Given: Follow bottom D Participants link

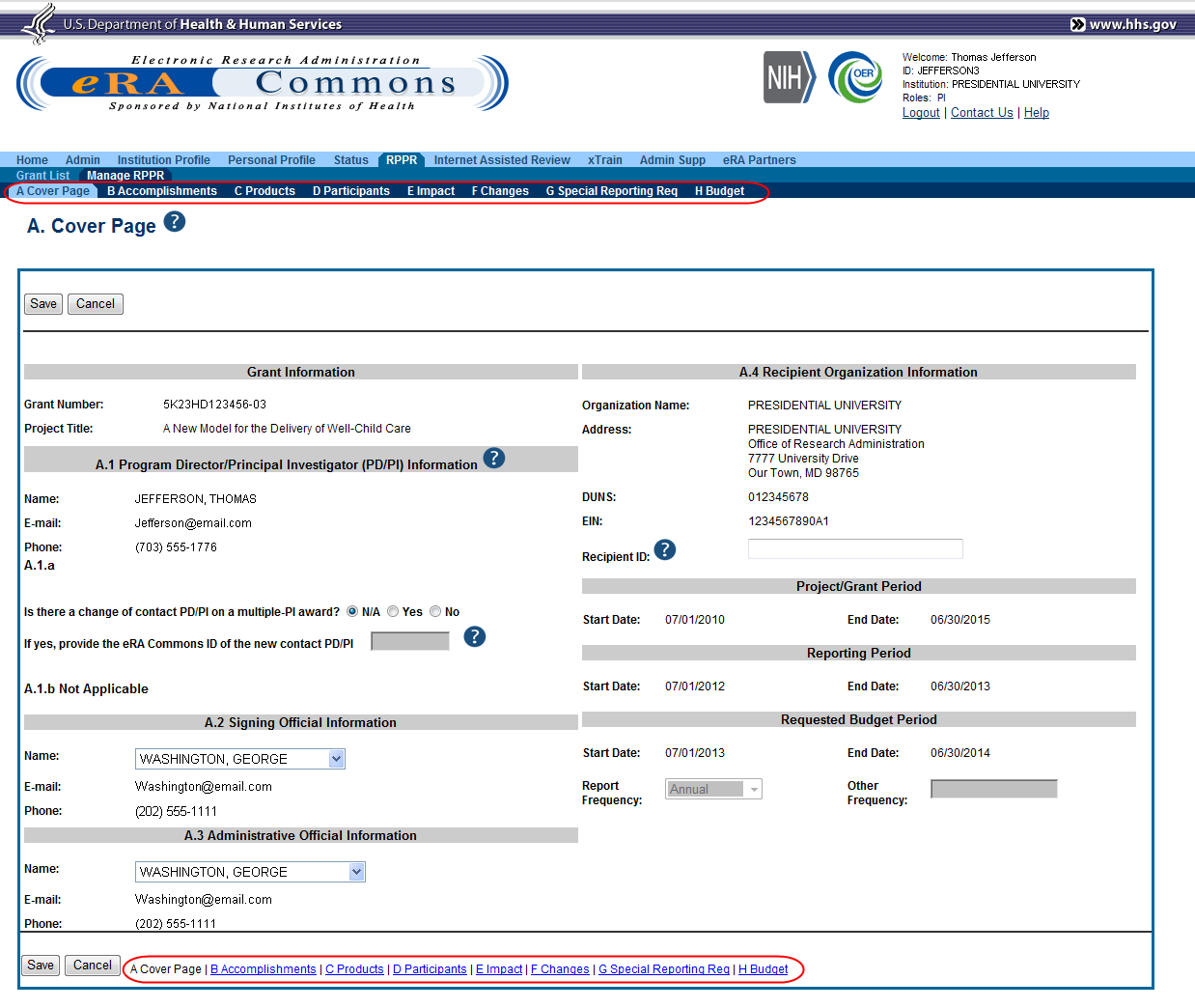Looking at the screenshot, I should tap(430, 969).
